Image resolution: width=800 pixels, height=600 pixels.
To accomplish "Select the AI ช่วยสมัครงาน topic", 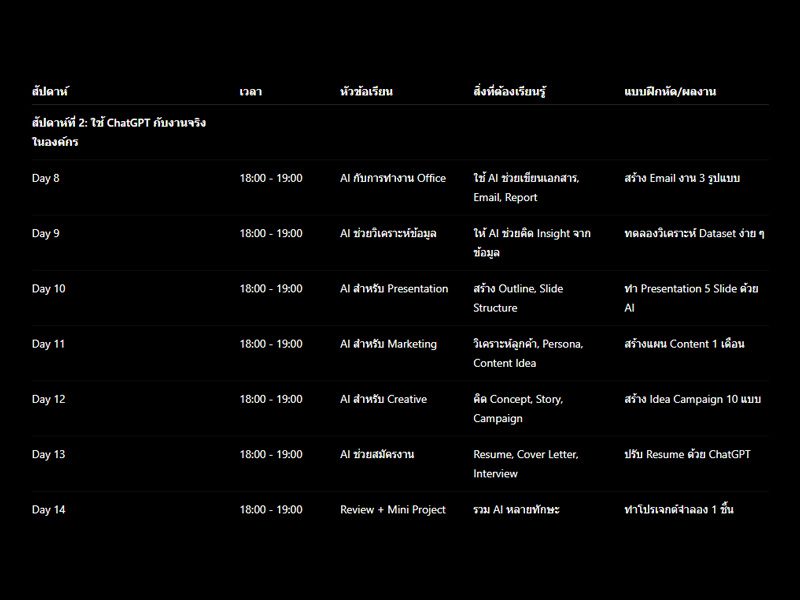I will (377, 454).
